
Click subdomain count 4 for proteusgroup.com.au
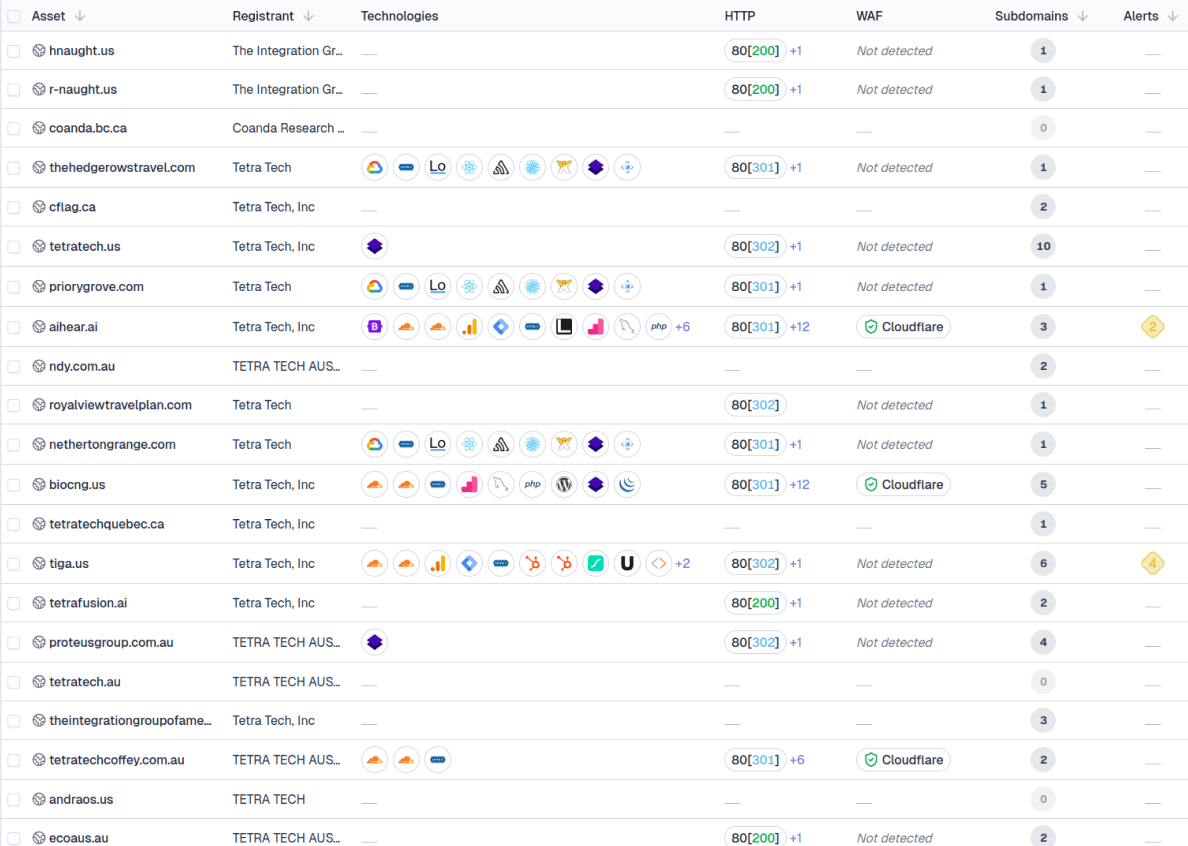[1043, 642]
